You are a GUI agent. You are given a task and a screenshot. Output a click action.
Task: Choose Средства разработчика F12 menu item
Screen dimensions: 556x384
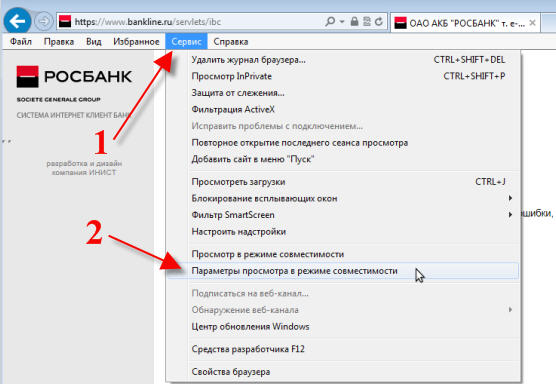coord(343,349)
